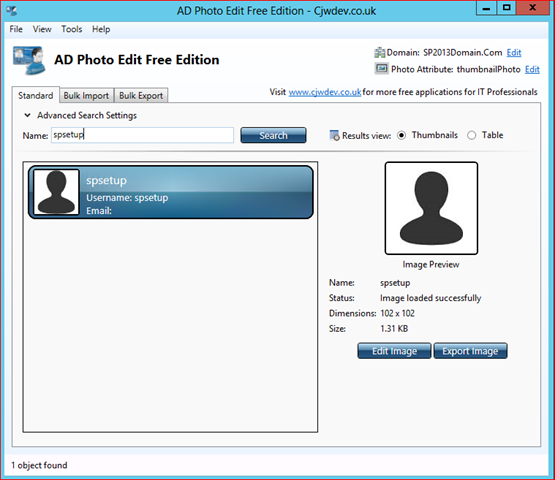Click the 'Advanced Search Settings' label
The height and width of the screenshot is (480, 555).
[87, 115]
